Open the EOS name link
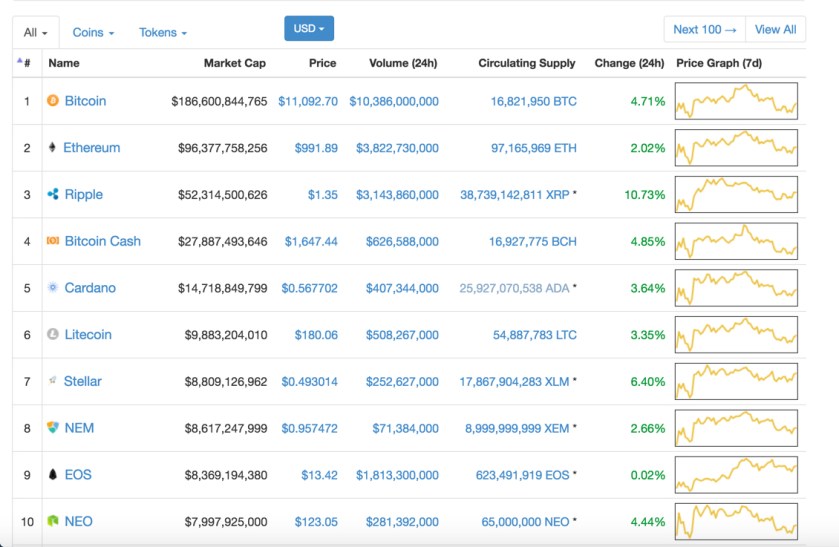Viewport: 839px width, 547px height. pyautogui.click(x=78, y=474)
